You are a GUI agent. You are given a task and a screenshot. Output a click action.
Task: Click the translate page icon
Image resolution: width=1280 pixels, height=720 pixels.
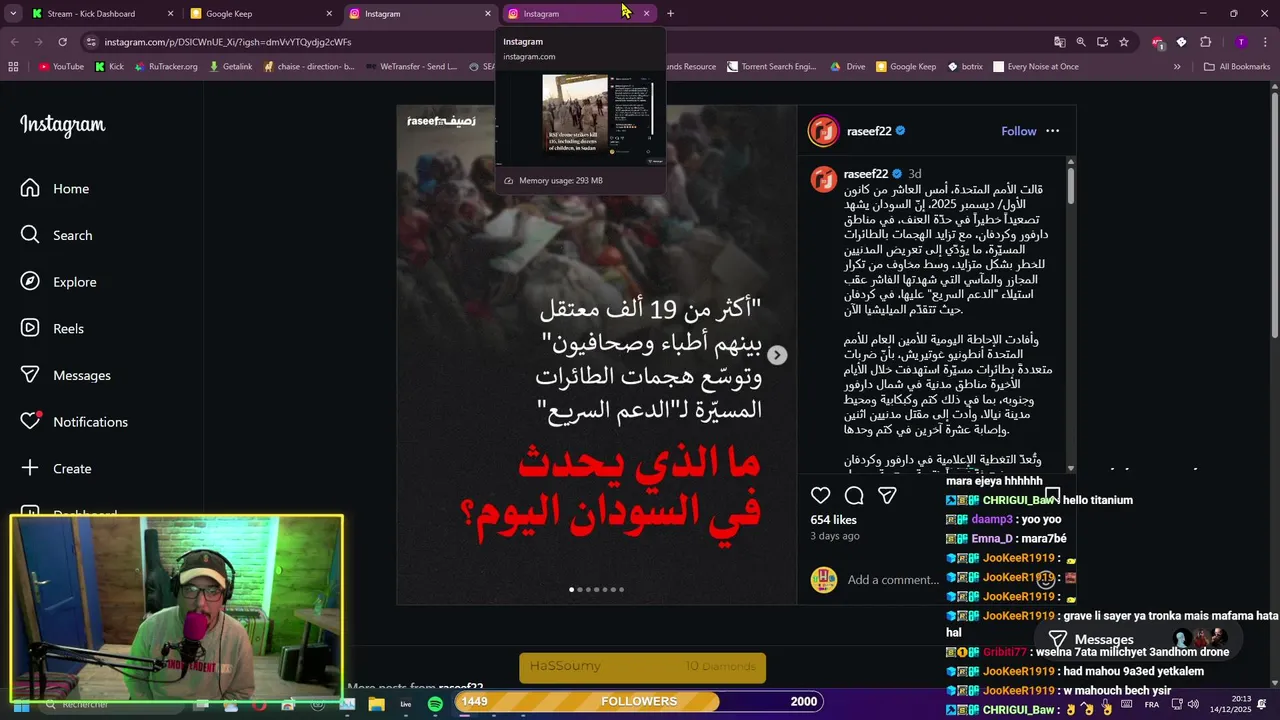(x=1059, y=42)
